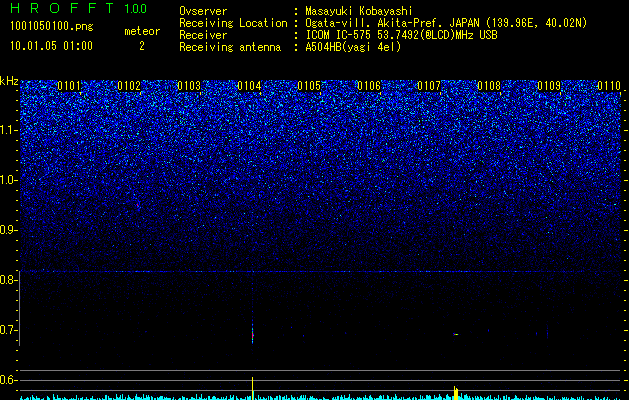Click the kHz axis unit label
The image size is (629, 400).
pyautogui.click(x=9, y=81)
